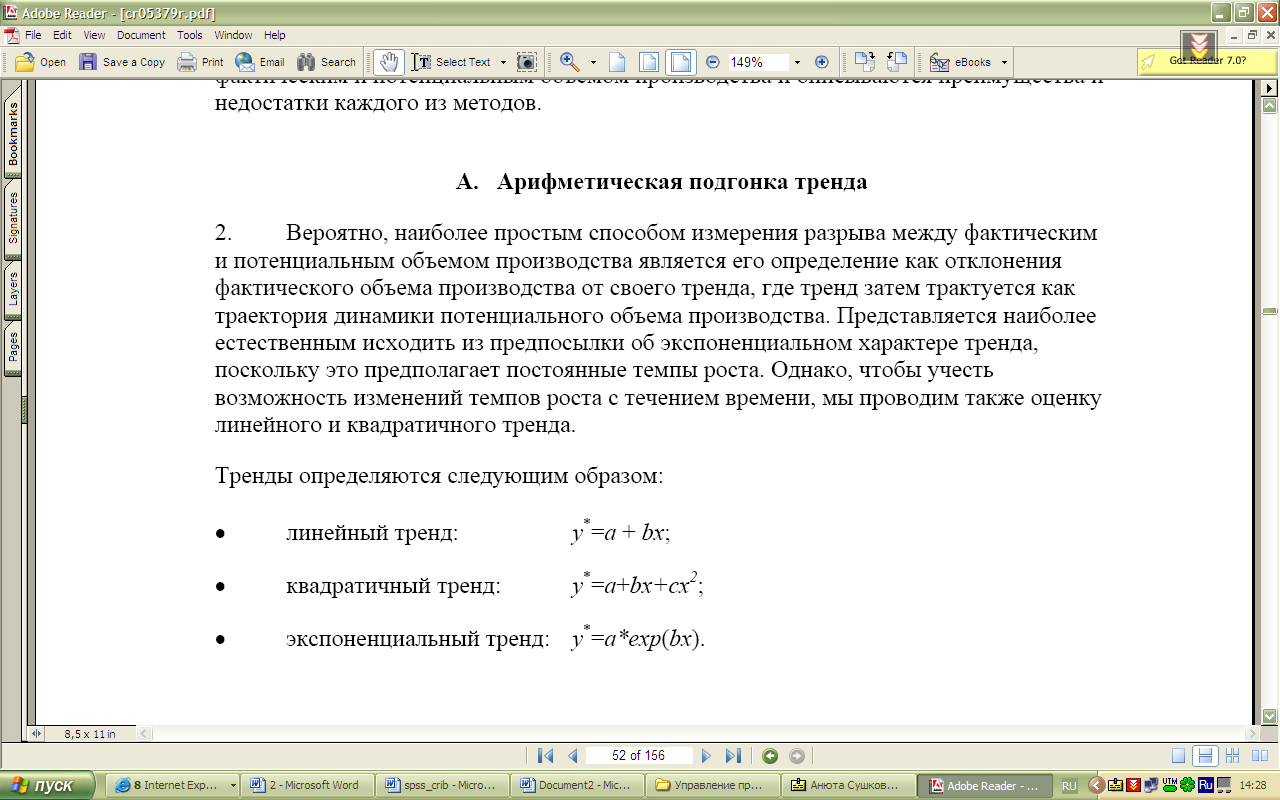This screenshot has width=1280, height=800.
Task: Print the document using Print button
Action: tap(200, 62)
